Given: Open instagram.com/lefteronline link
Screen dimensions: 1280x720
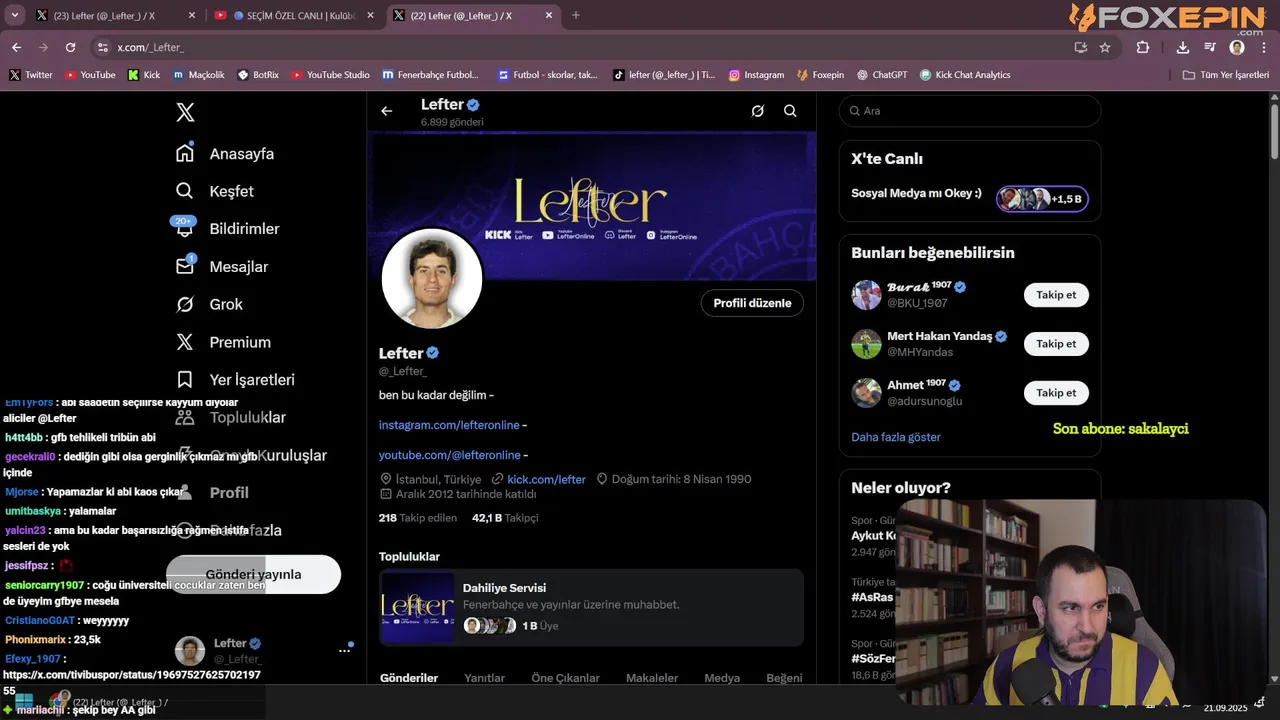Looking at the screenshot, I should pyautogui.click(x=449, y=425).
